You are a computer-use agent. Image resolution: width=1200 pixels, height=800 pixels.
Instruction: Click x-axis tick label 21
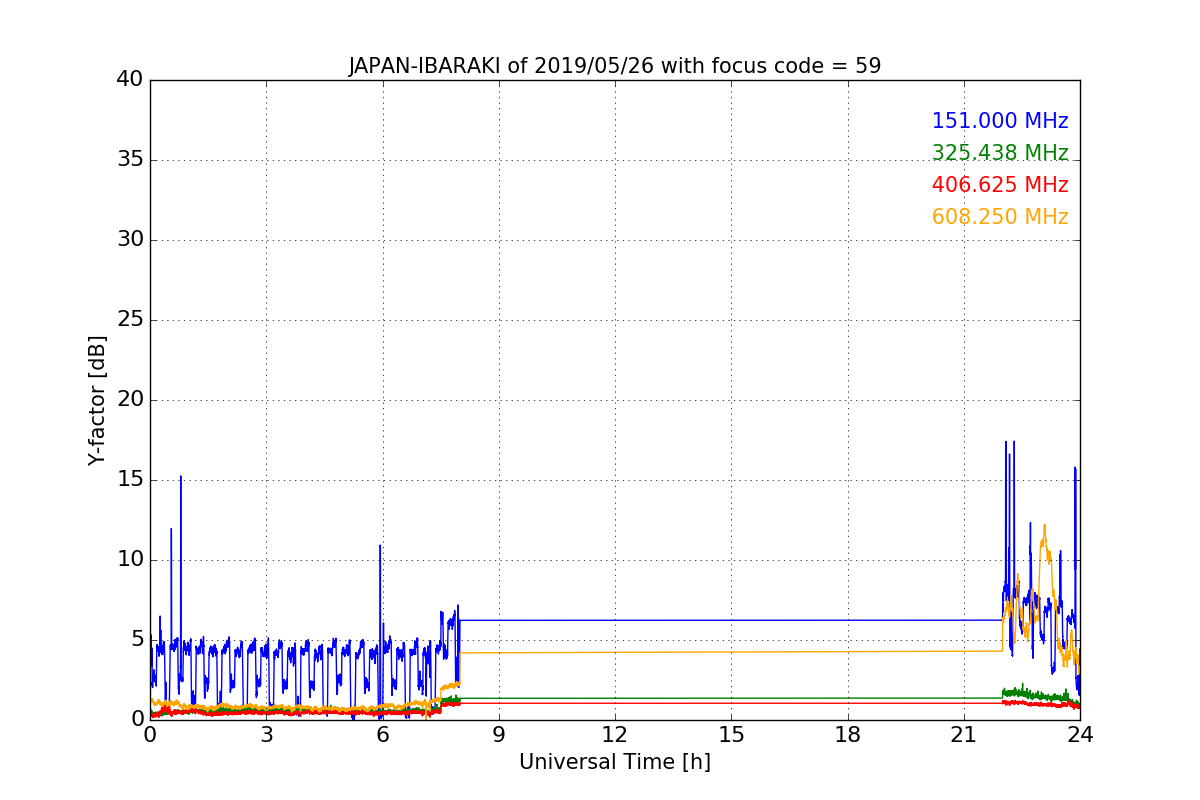pyautogui.click(x=964, y=735)
